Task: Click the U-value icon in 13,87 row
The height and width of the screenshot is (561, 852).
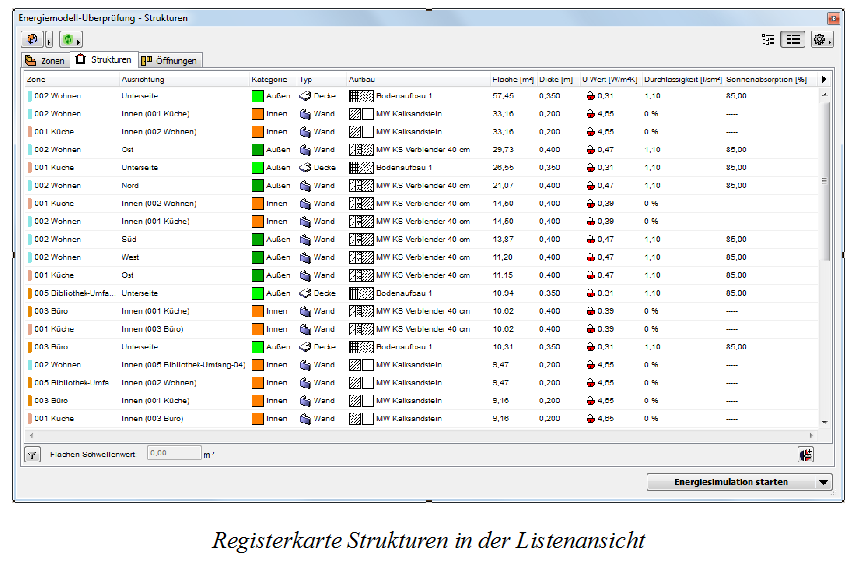Action: [591, 240]
